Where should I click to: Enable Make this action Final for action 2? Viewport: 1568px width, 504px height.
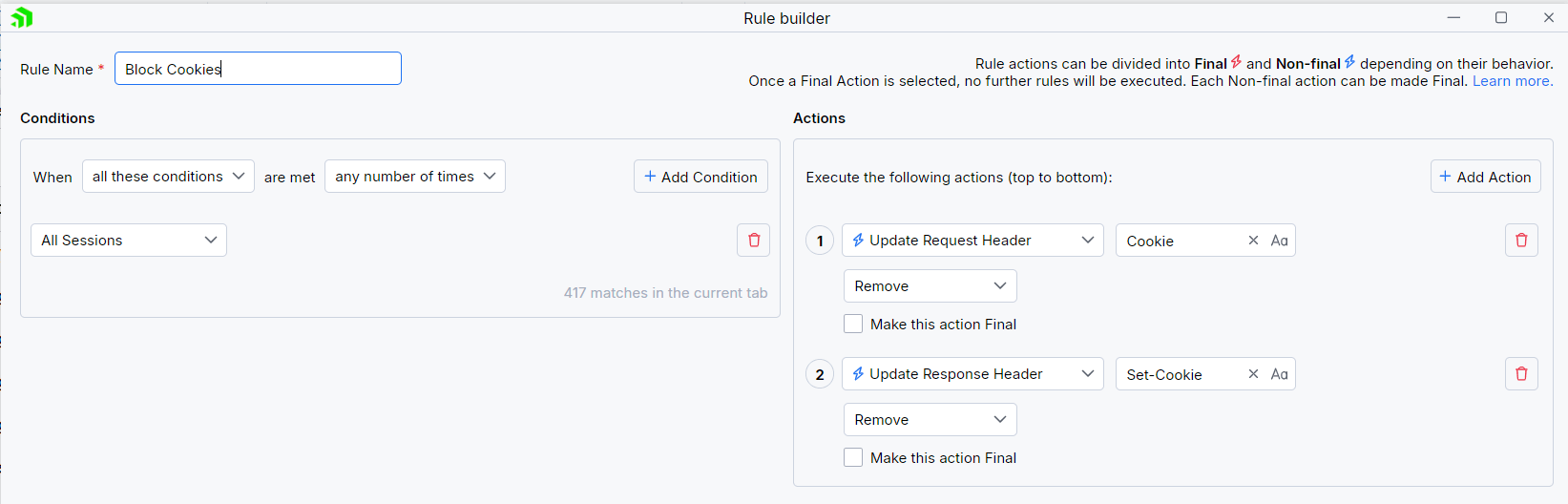pos(853,458)
